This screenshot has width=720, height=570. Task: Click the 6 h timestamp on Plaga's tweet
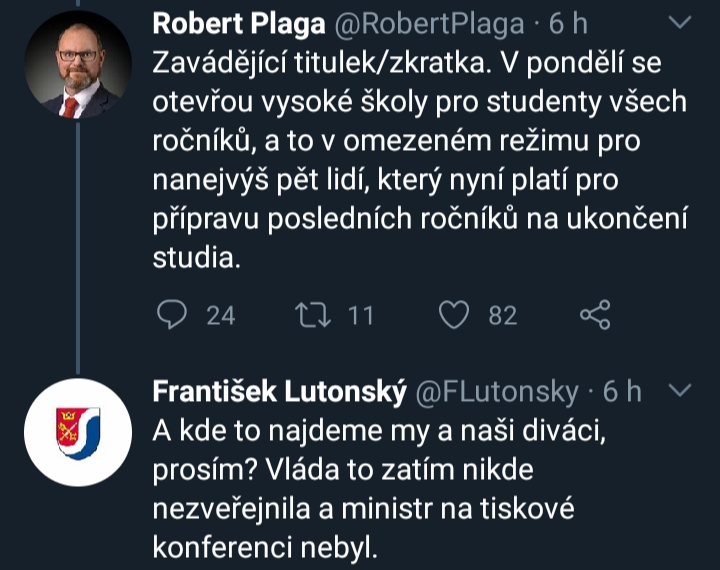click(569, 22)
